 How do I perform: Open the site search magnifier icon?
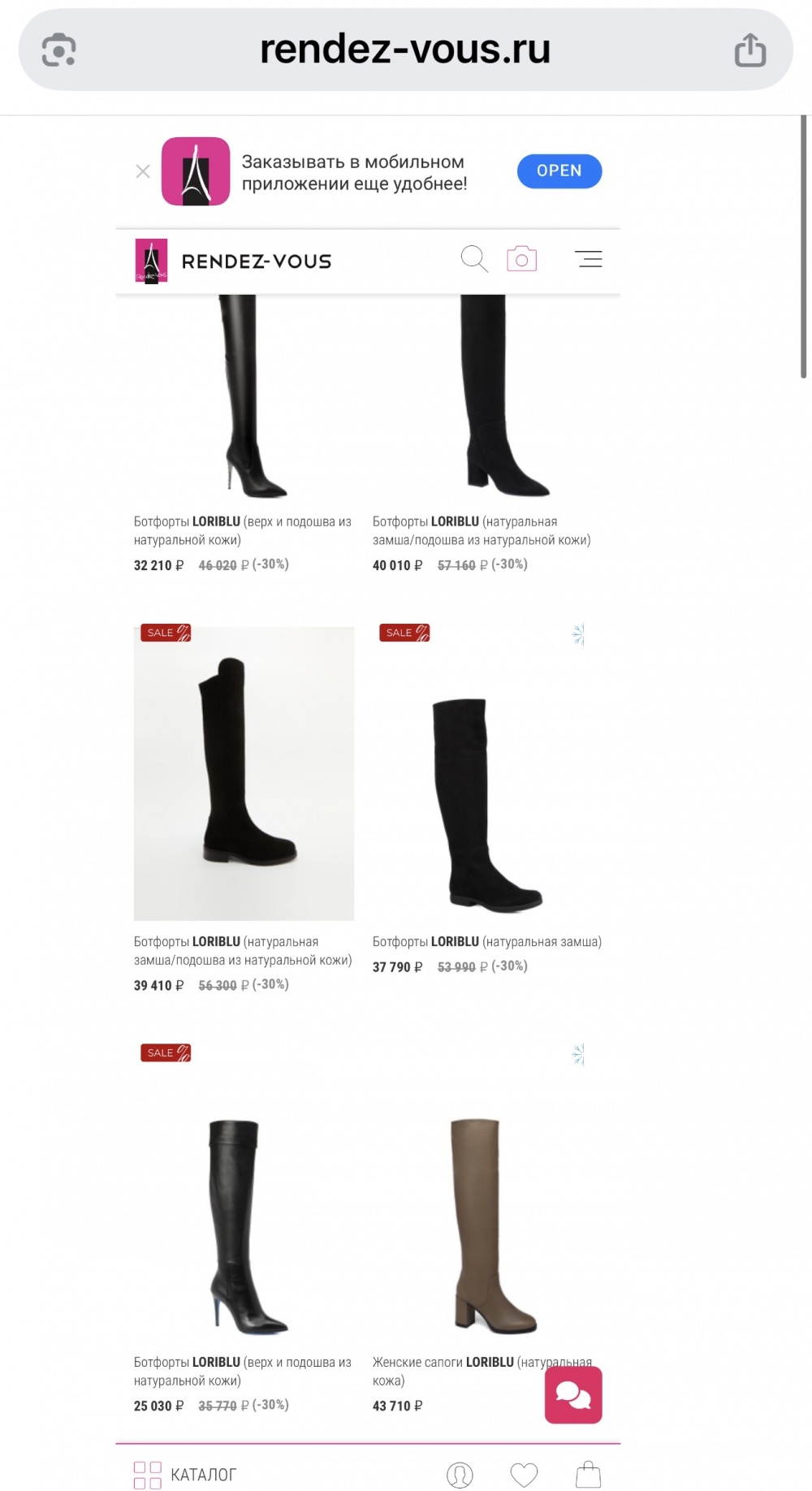474,259
